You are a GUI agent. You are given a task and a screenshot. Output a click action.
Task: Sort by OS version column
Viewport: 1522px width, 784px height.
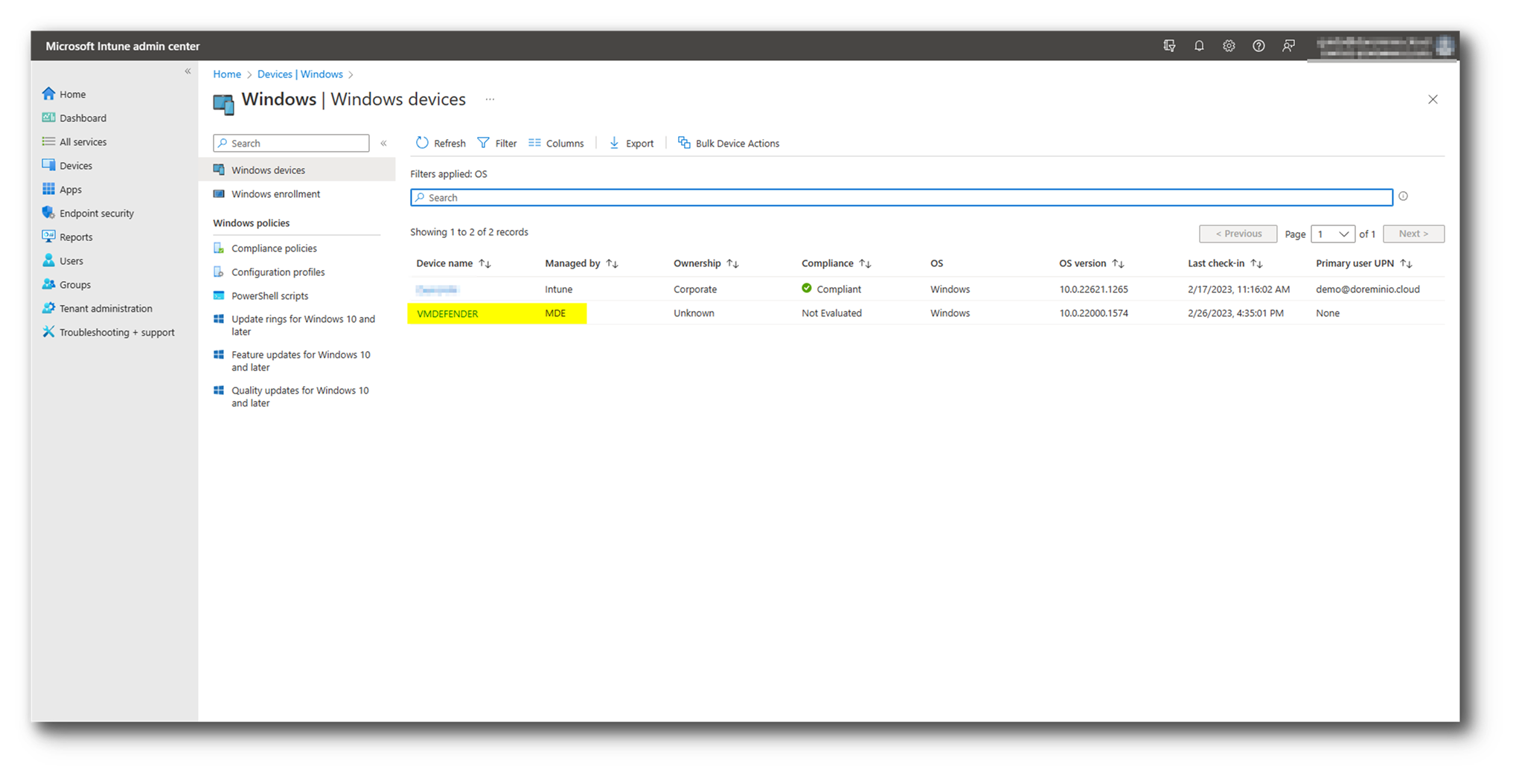[1091, 263]
